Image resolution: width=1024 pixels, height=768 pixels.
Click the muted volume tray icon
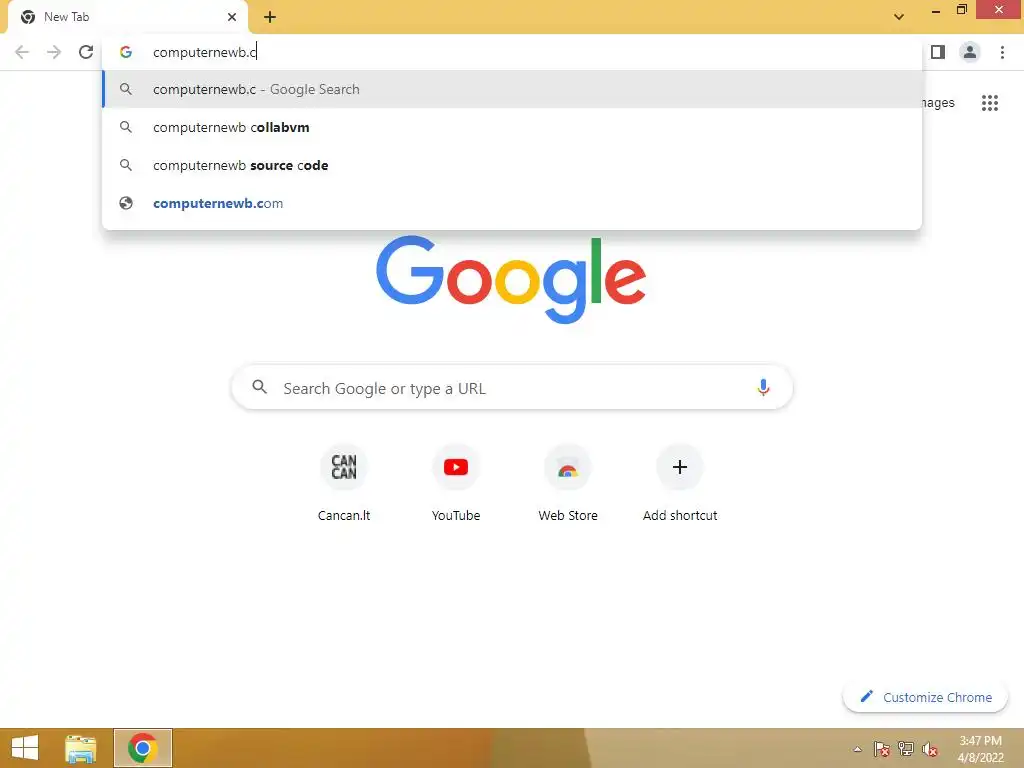(929, 749)
